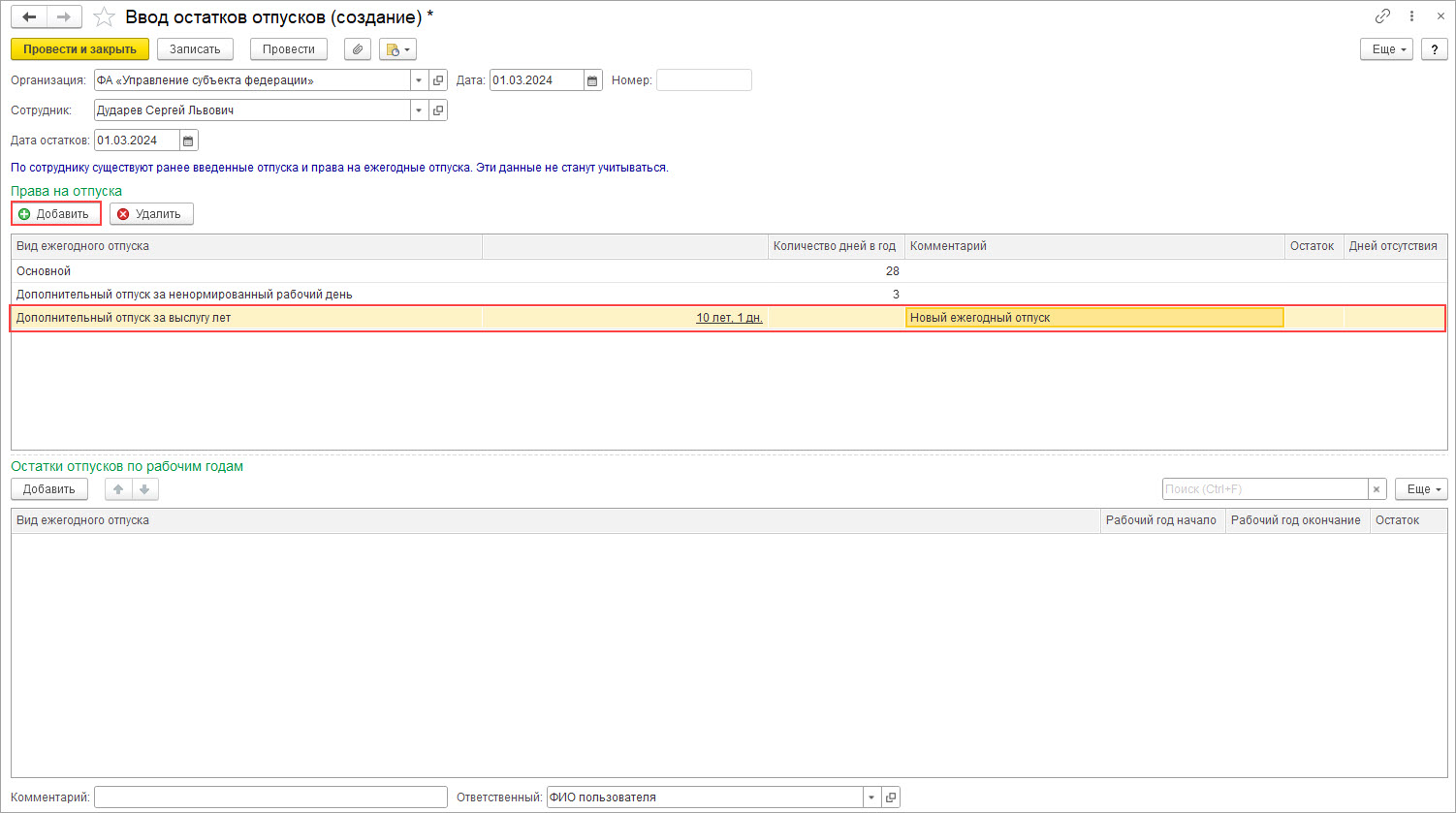Click the 28 days per year cell

(x=837, y=271)
